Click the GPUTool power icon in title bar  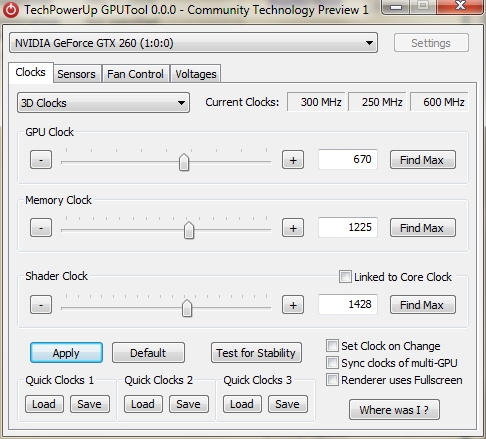(11, 9)
